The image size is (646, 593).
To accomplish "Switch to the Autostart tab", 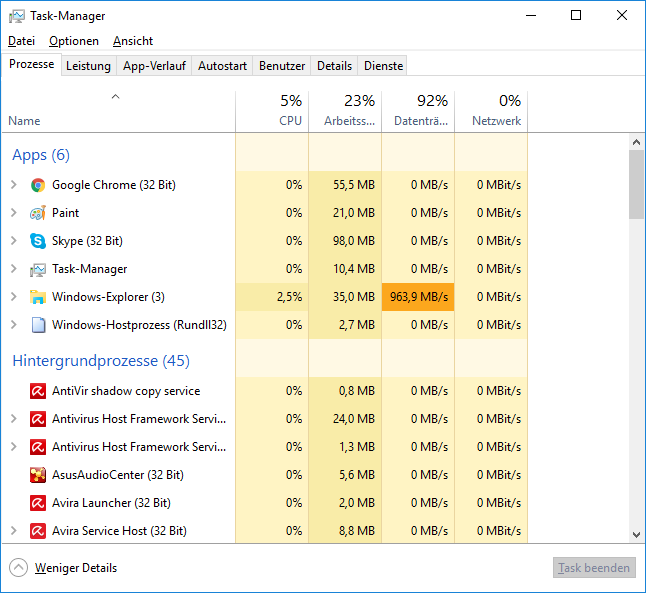I will (222, 66).
